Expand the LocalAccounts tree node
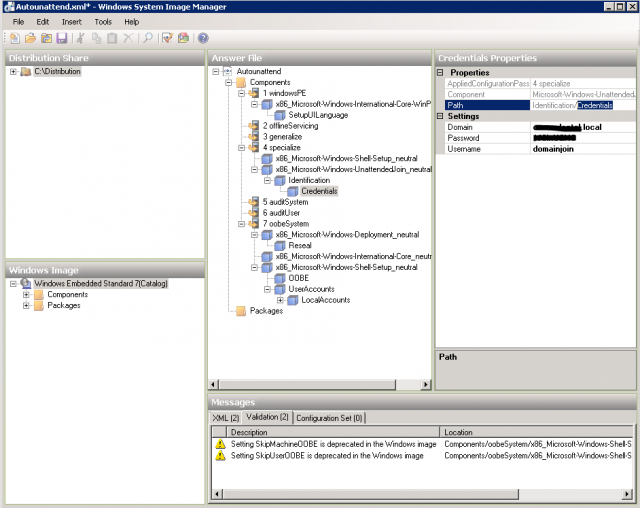 click(281, 300)
